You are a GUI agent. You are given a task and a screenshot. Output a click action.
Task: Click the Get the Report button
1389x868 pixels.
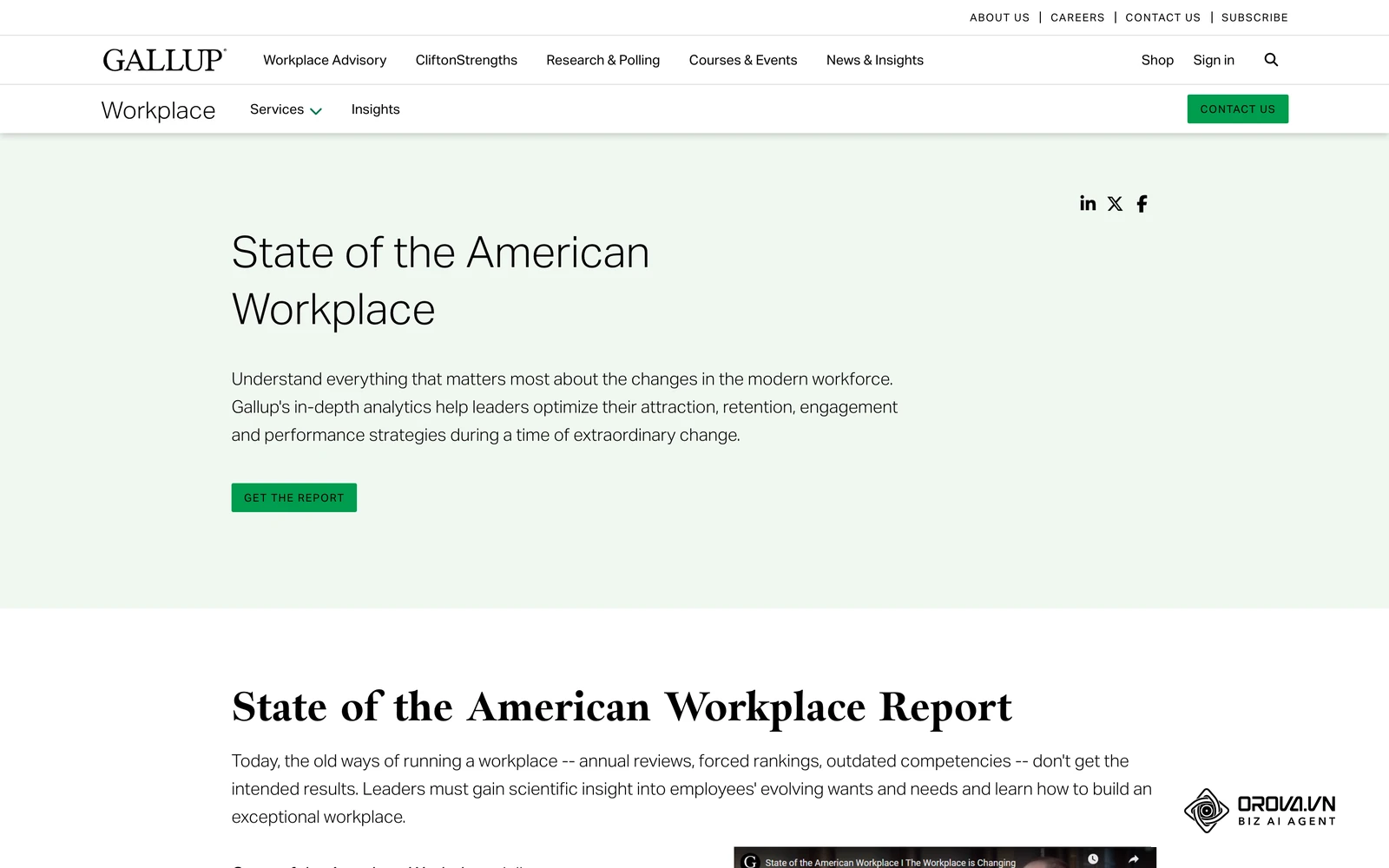click(293, 497)
